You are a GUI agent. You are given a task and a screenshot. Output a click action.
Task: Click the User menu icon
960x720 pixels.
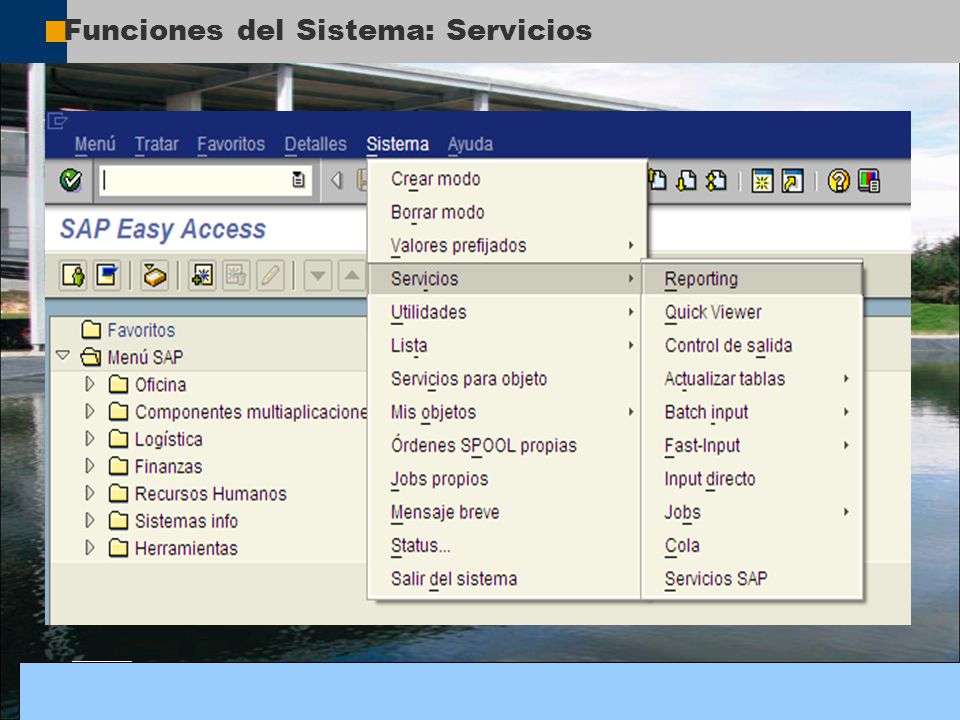[73, 276]
